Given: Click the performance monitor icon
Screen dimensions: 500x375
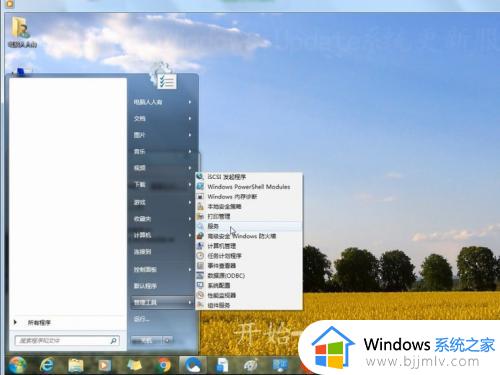Looking at the screenshot, I should point(200,295).
